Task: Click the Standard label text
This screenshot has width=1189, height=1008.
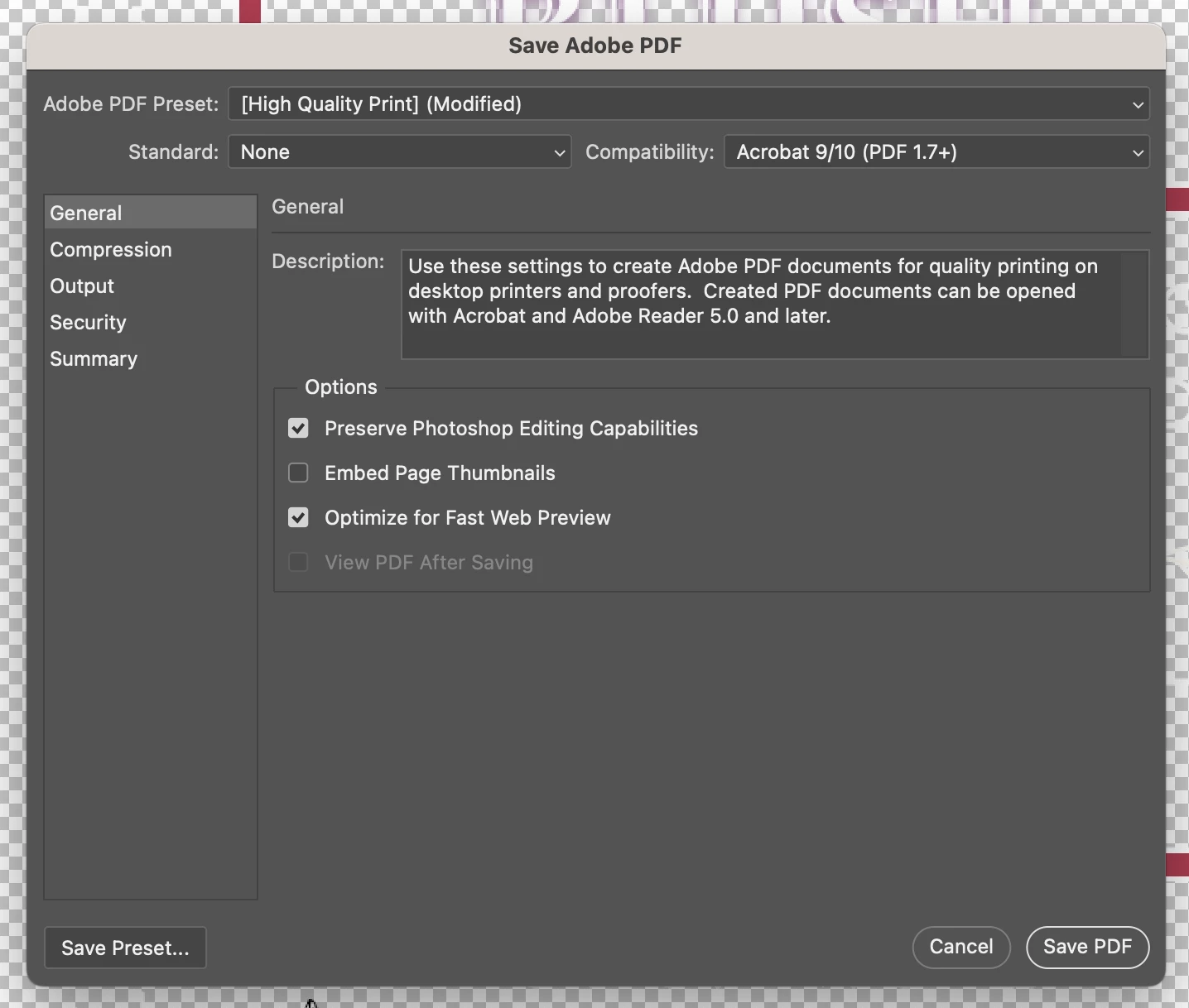Action: click(173, 152)
